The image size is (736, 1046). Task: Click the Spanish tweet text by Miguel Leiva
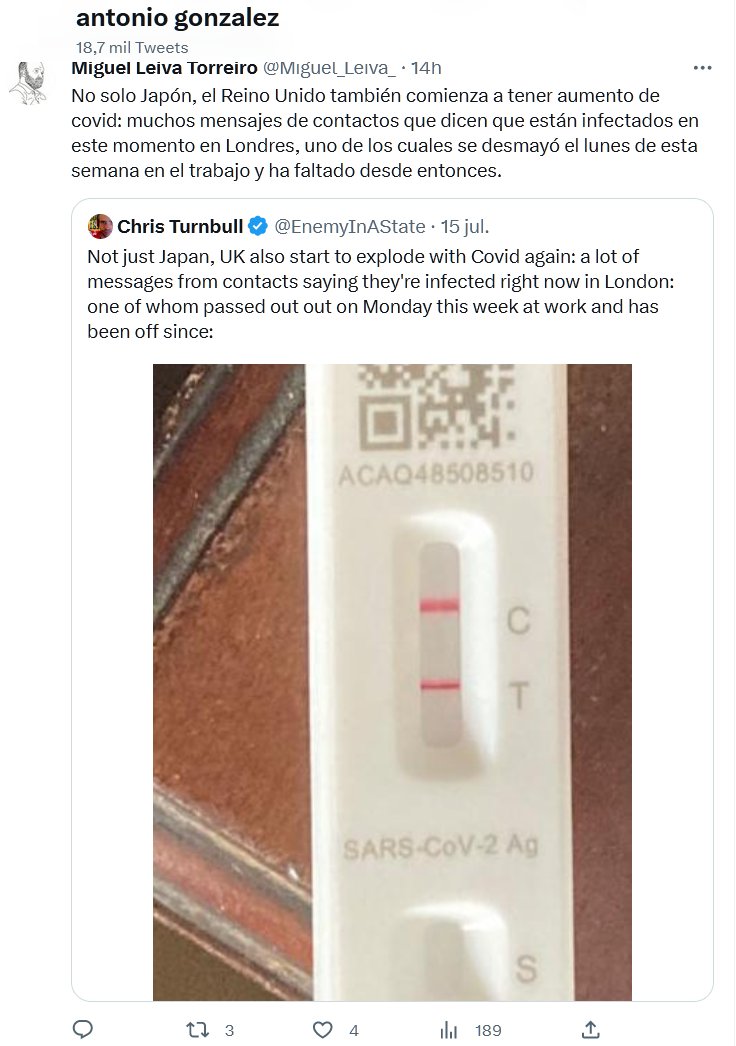pyautogui.click(x=383, y=133)
